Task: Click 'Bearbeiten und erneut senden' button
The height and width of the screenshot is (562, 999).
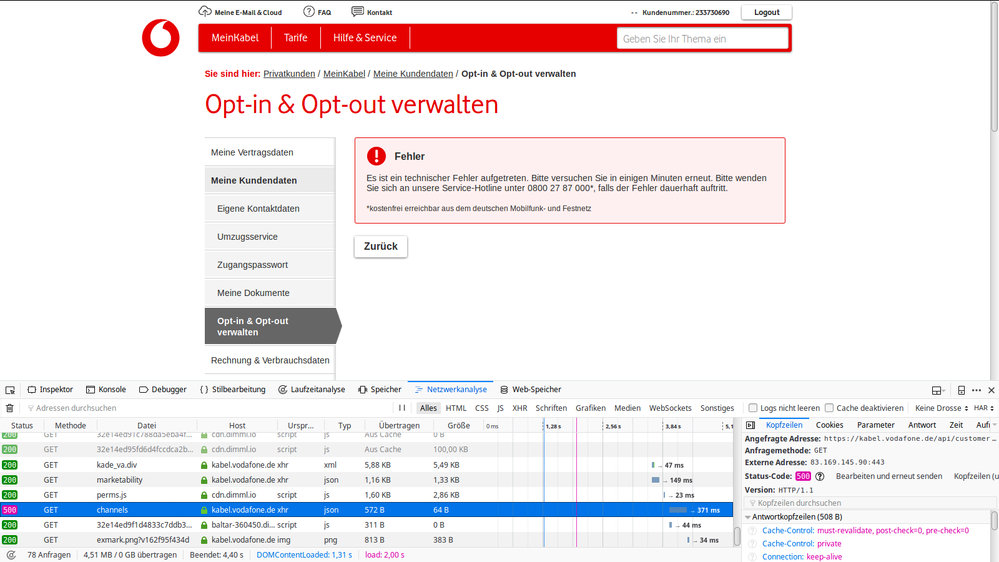Action: (888, 476)
